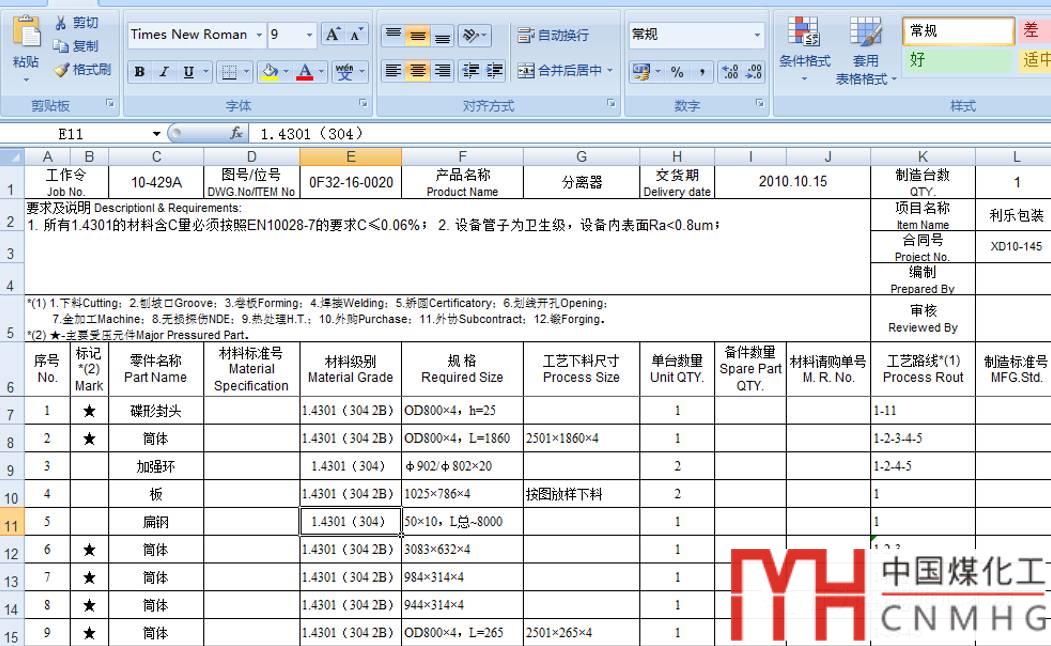Select column G header
Image resolution: width=1051 pixels, height=646 pixels.
tap(581, 157)
